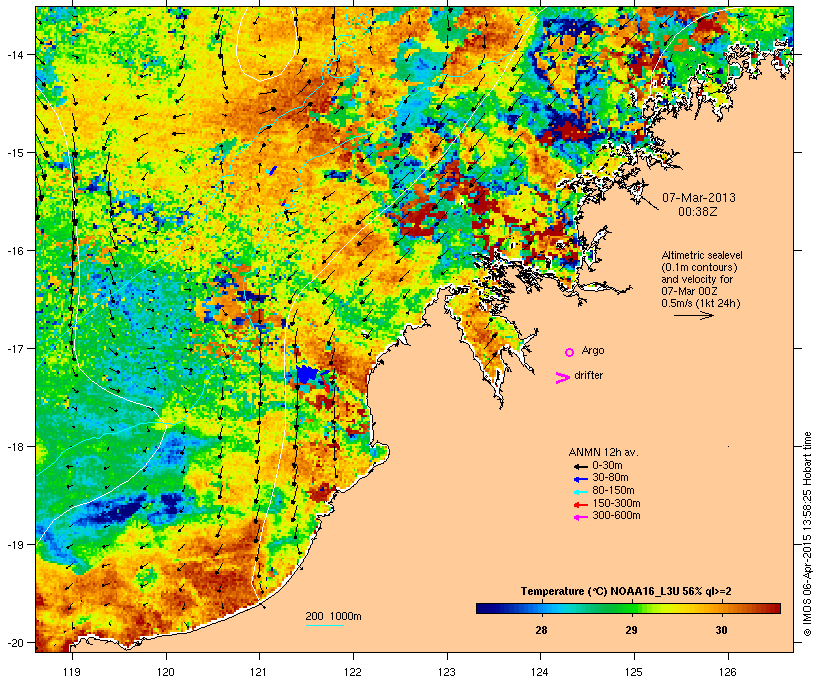
Task: Click the 124 longitude axis label
Action: point(541,672)
